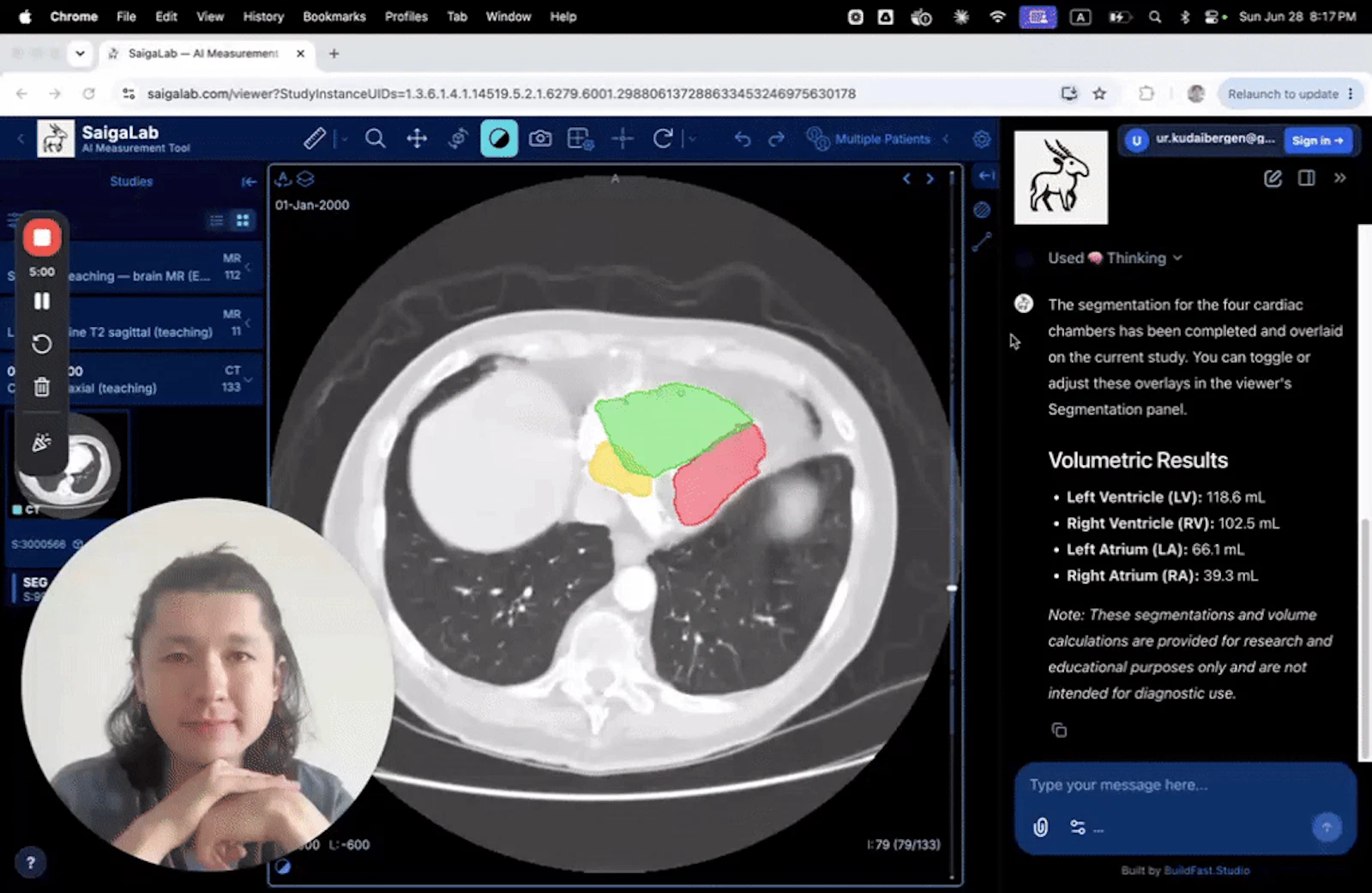Restart the recording
Viewport: 1372px width, 893px height.
point(41,344)
